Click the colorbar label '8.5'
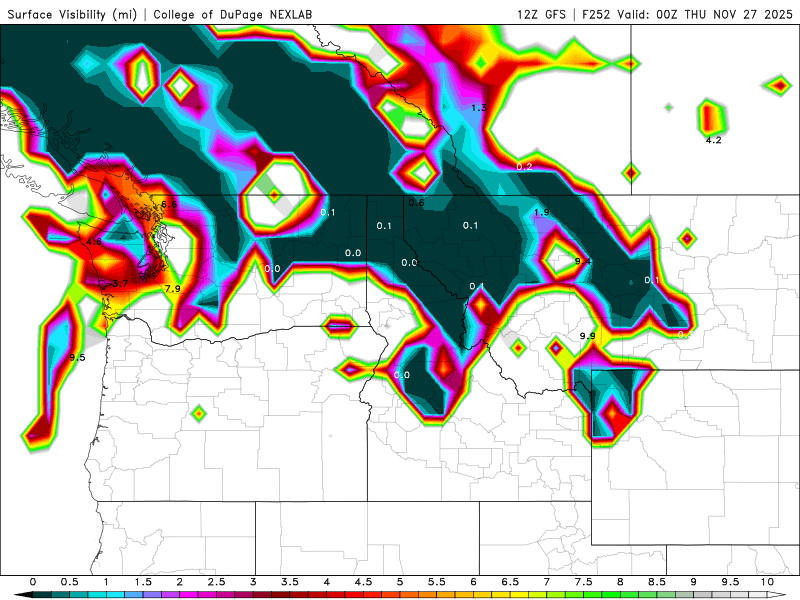 [x=657, y=582]
